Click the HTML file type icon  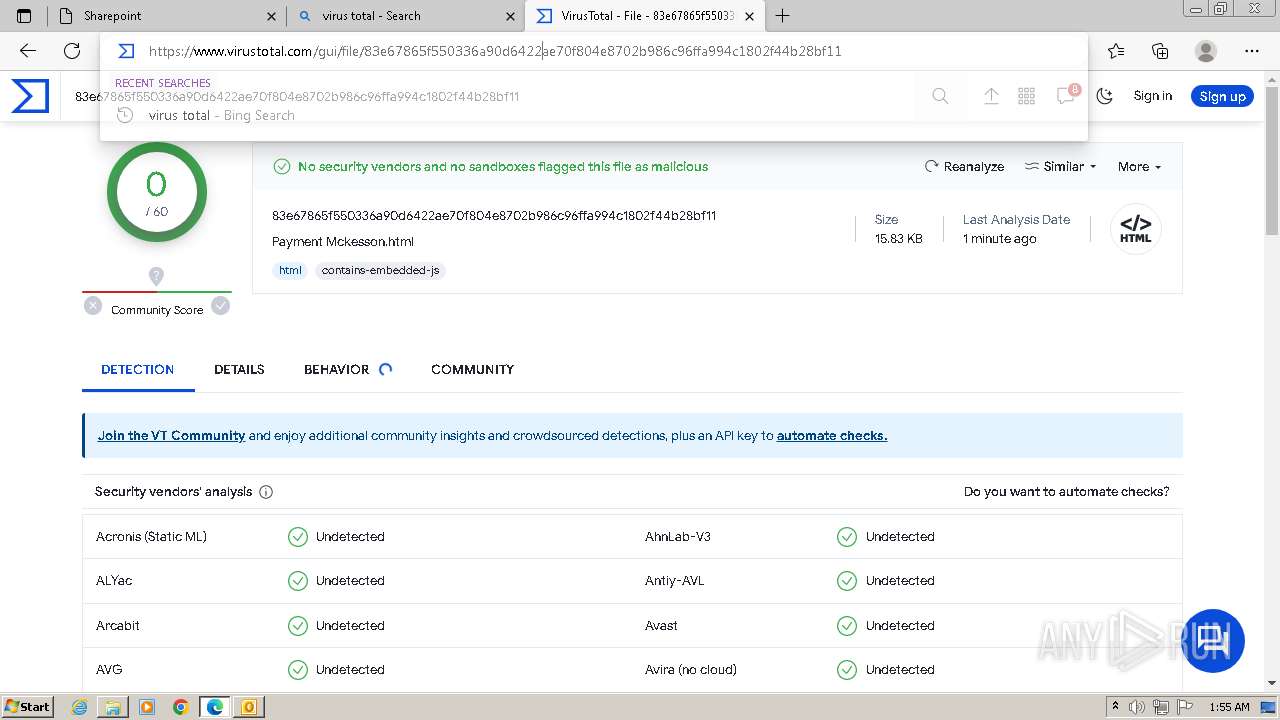click(1136, 229)
